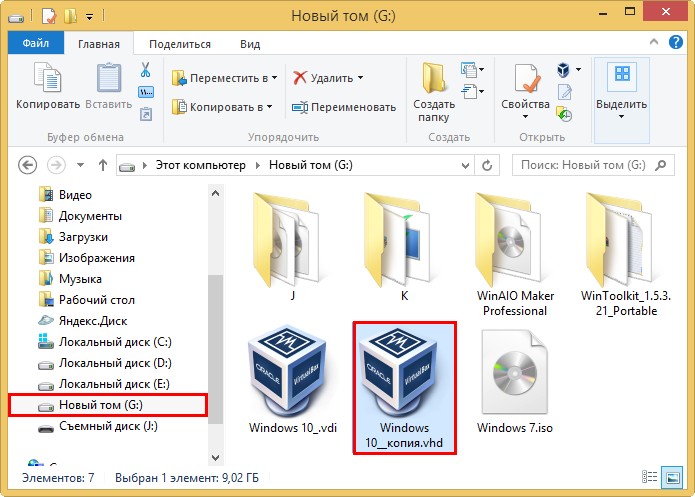Open the Select (Выделить) menu
Image resolution: width=695 pixels, height=497 pixels.
(621, 100)
